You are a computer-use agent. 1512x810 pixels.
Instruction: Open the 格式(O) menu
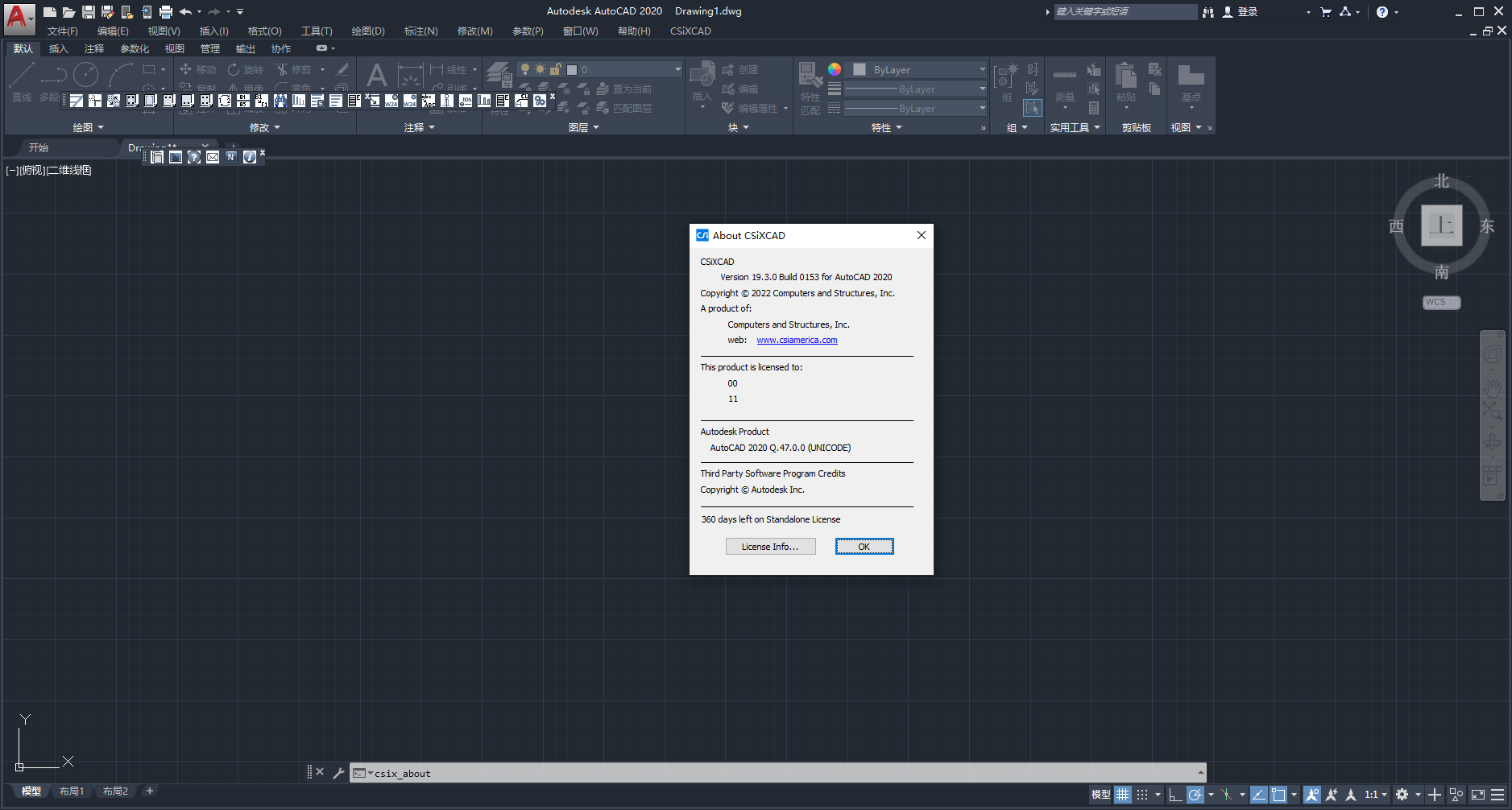click(x=265, y=31)
